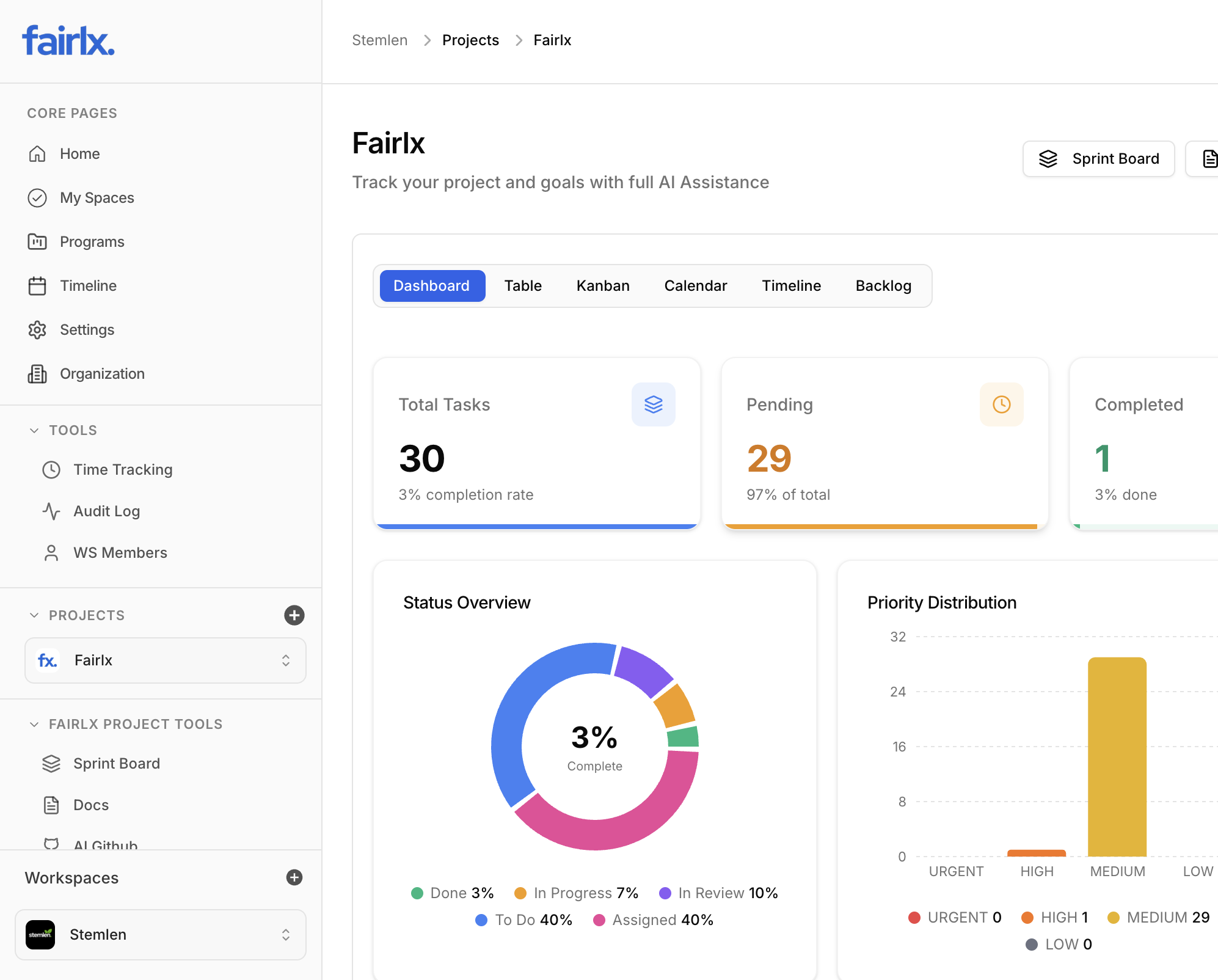Click the Pending clock icon
1218x980 pixels.
point(1002,404)
